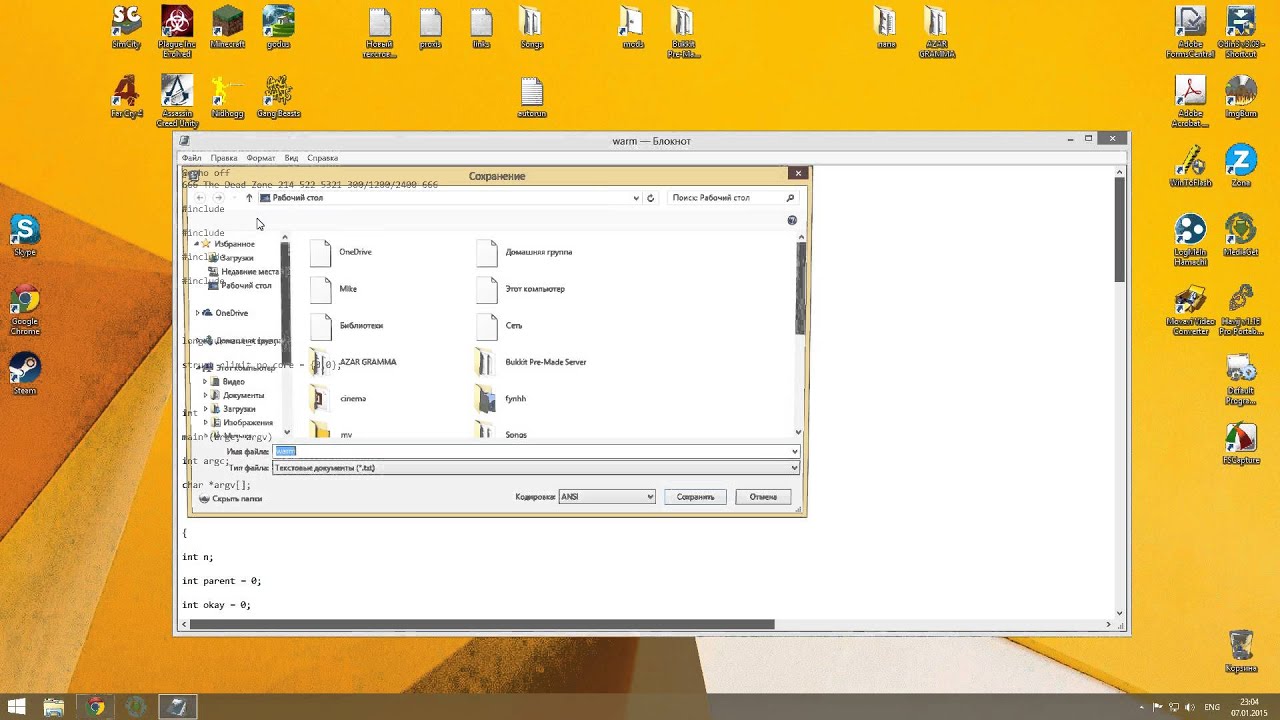The width and height of the screenshot is (1280, 720).
Task: Select the FSCapture desktop icon
Action: click(x=1241, y=444)
